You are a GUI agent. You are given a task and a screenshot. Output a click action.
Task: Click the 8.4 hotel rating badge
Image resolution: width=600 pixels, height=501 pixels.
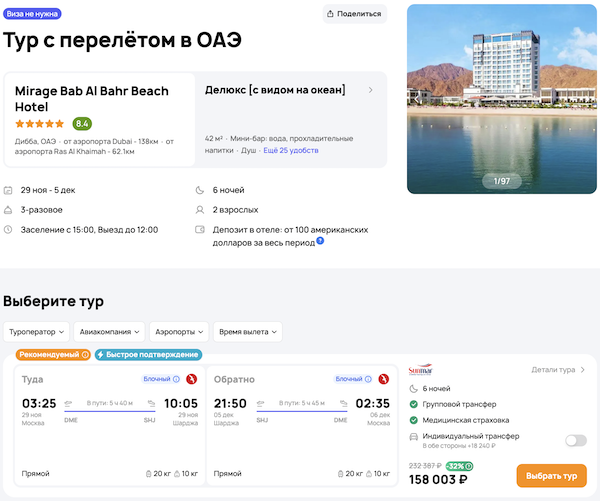click(x=82, y=124)
